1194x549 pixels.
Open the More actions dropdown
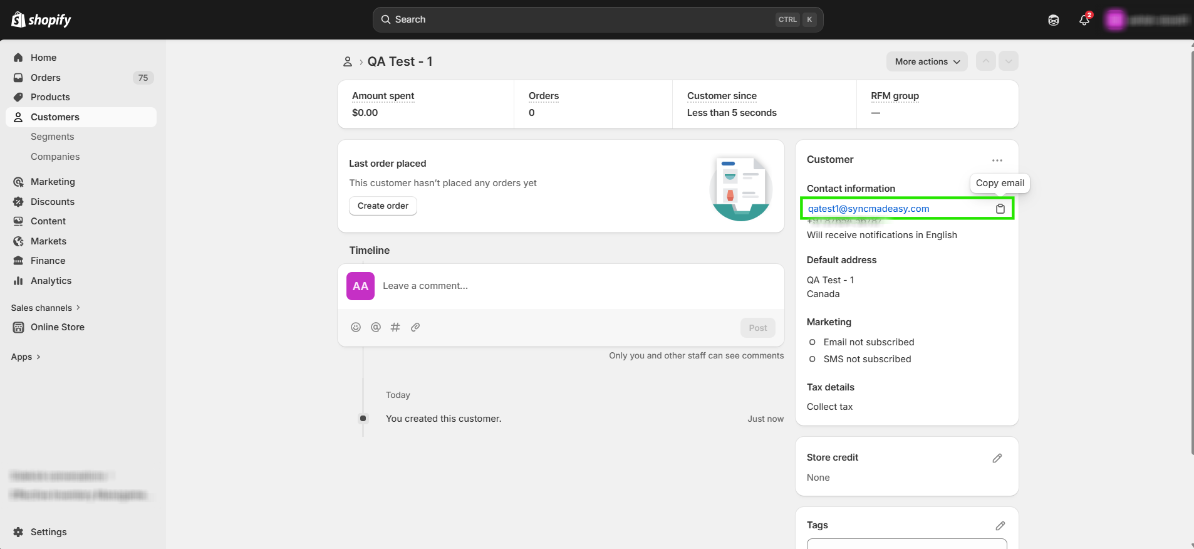[927, 62]
